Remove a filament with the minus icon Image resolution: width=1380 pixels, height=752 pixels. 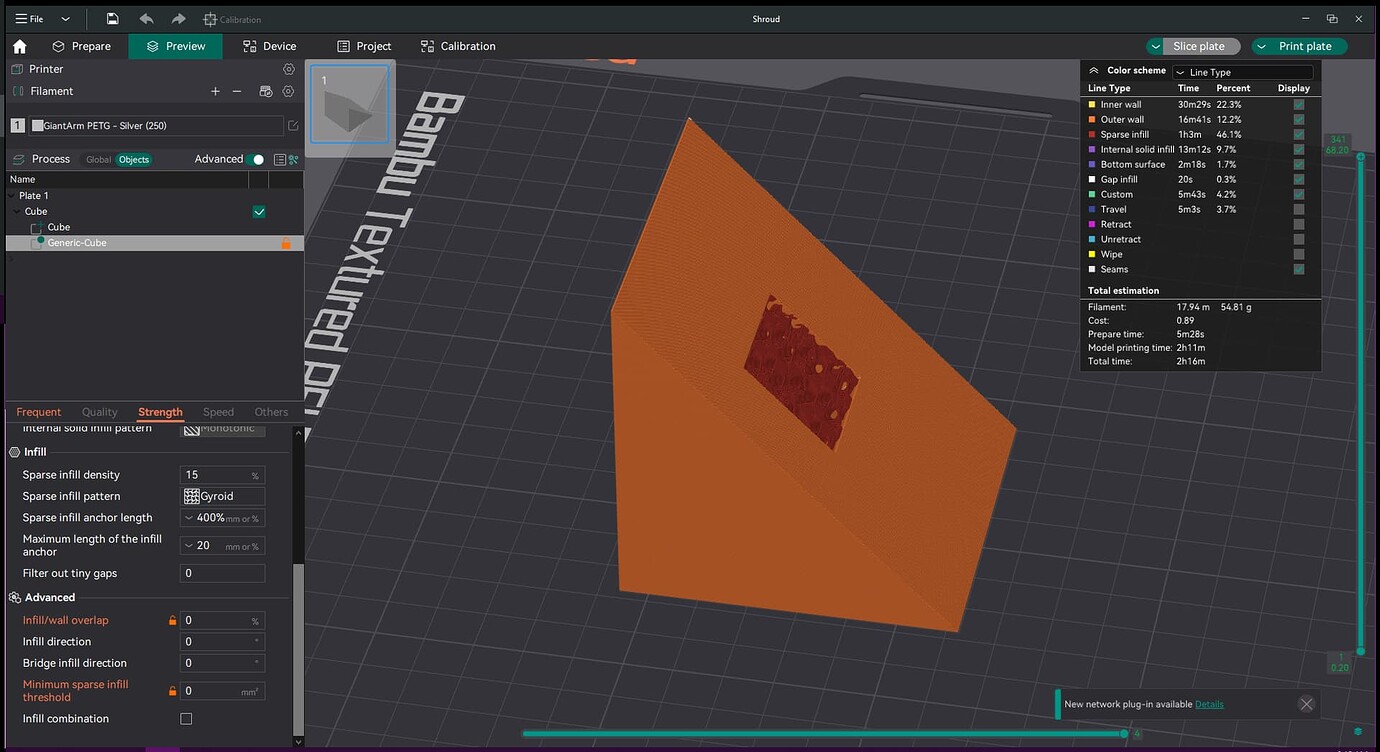(237, 91)
